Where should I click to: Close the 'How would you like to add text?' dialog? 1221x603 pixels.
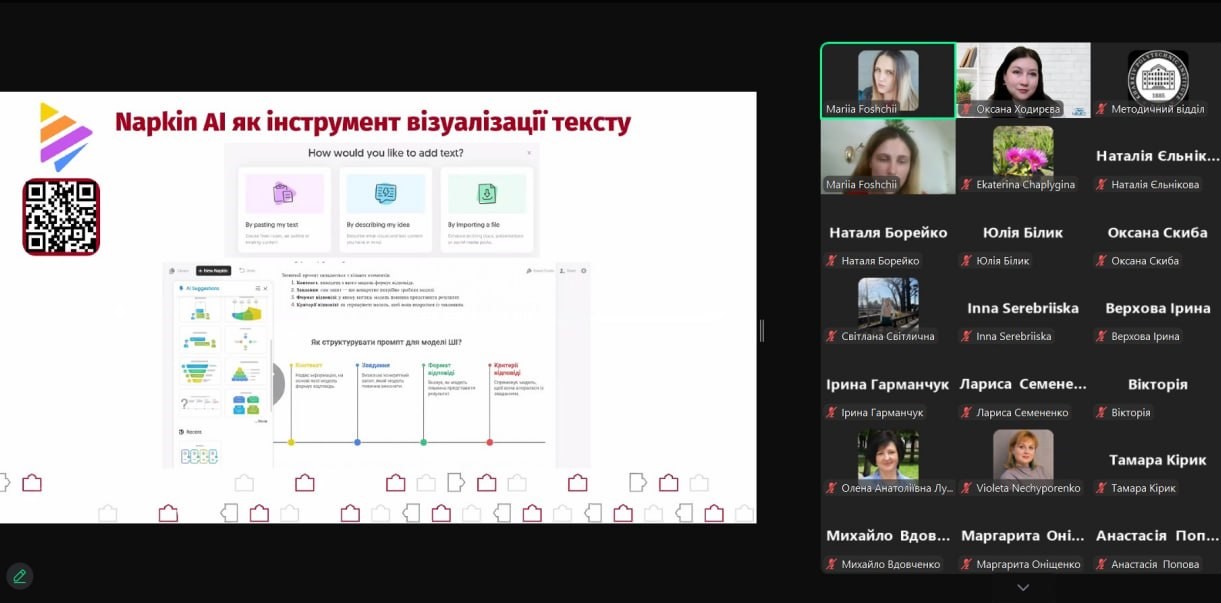[529, 153]
